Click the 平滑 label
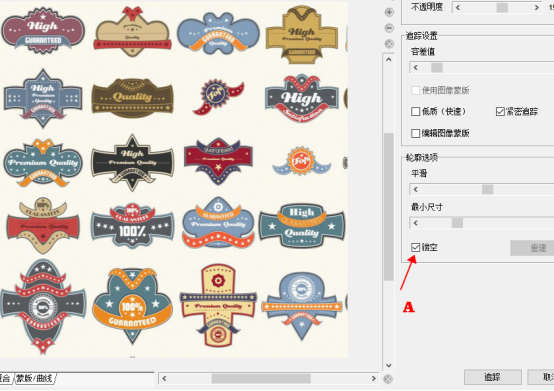This screenshot has width=554, height=391. click(x=419, y=173)
